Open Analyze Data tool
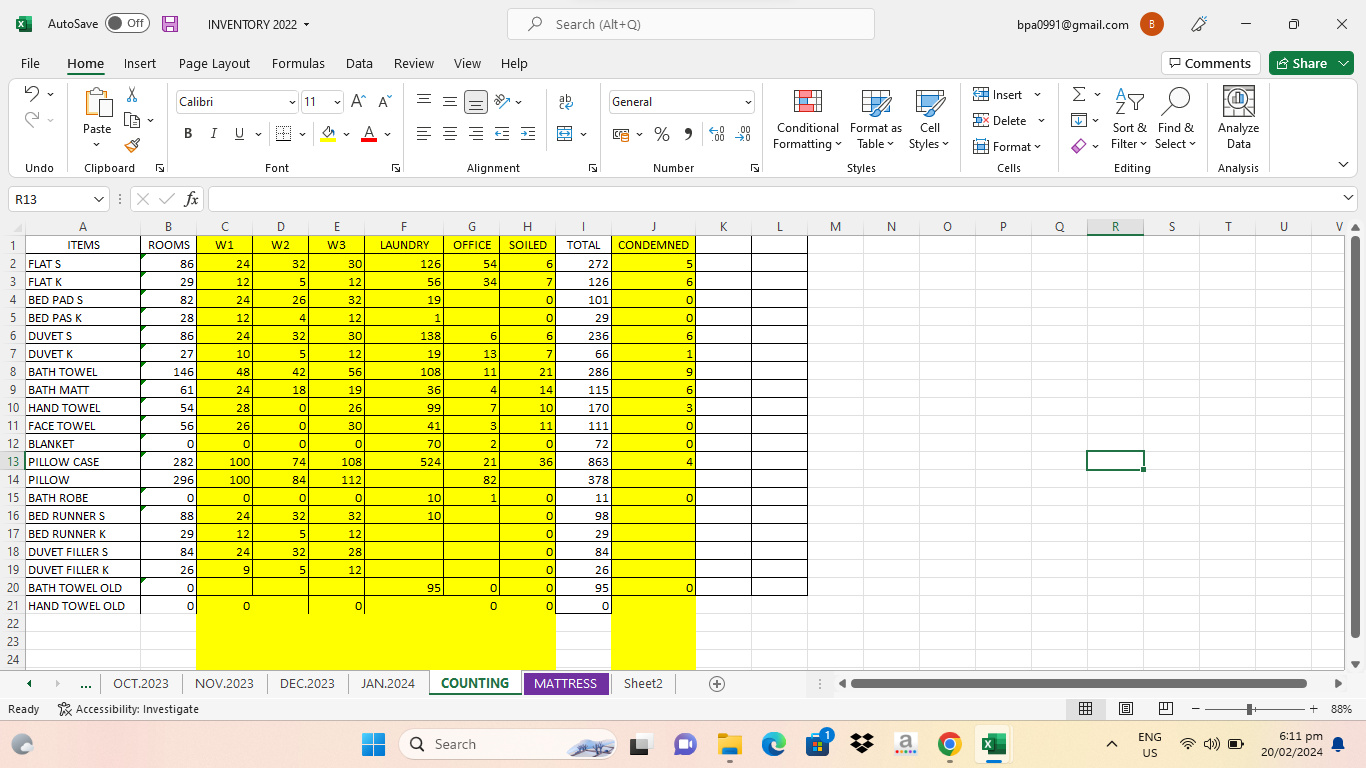The image size is (1366, 768). [x=1238, y=118]
